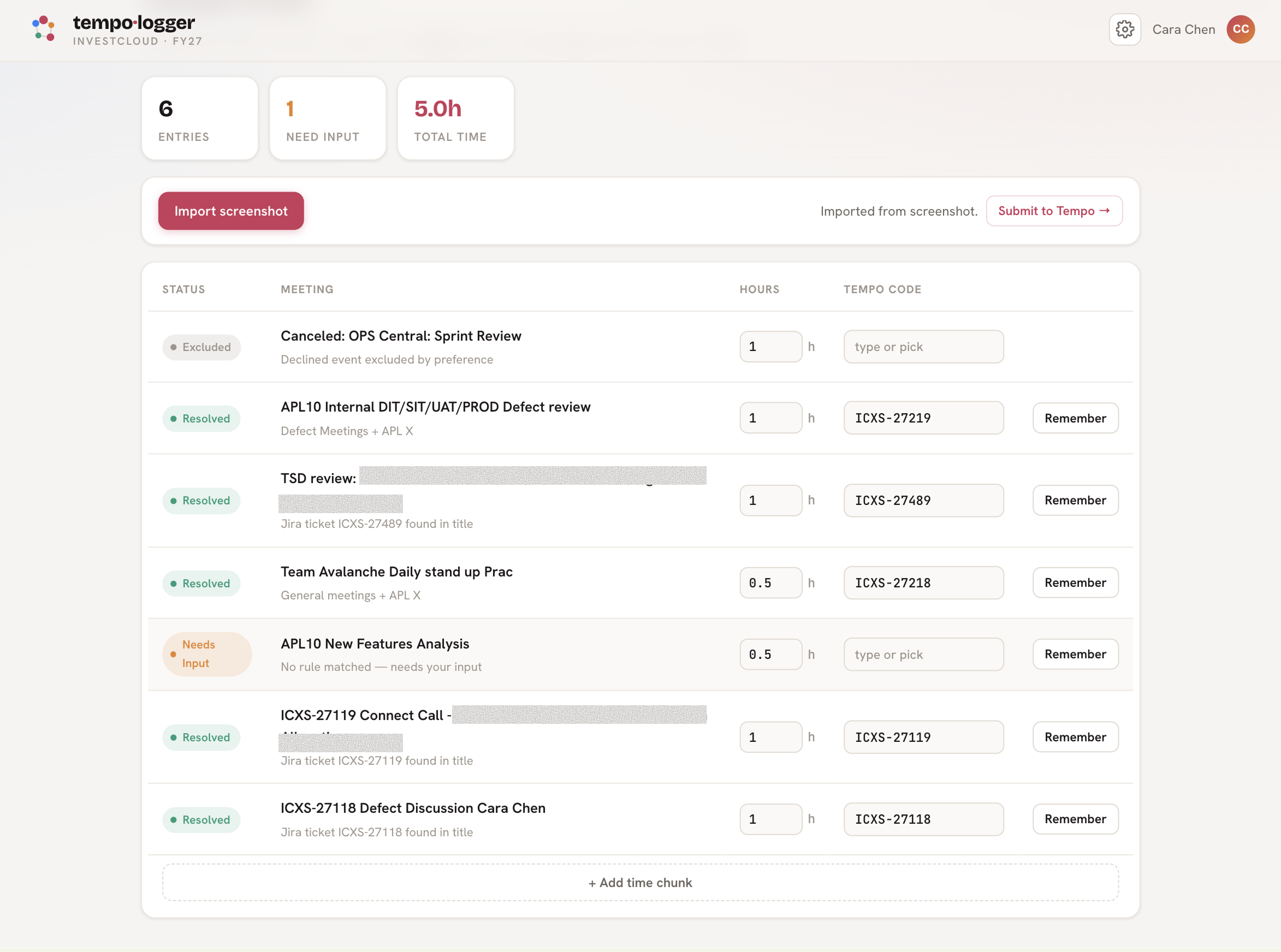Click the 5.0h Total Time card

point(455,118)
